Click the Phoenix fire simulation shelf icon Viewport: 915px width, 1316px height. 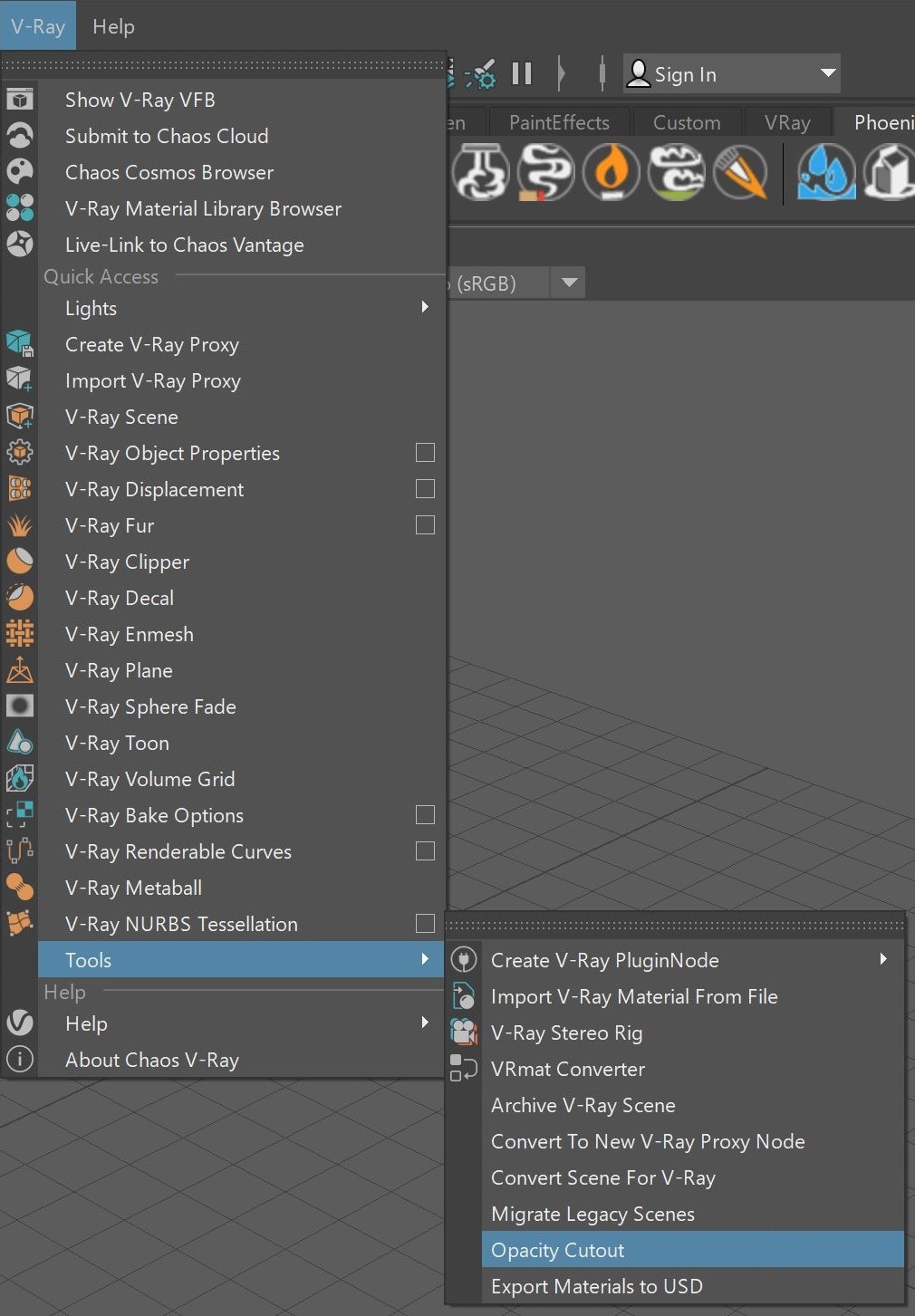[x=612, y=171]
